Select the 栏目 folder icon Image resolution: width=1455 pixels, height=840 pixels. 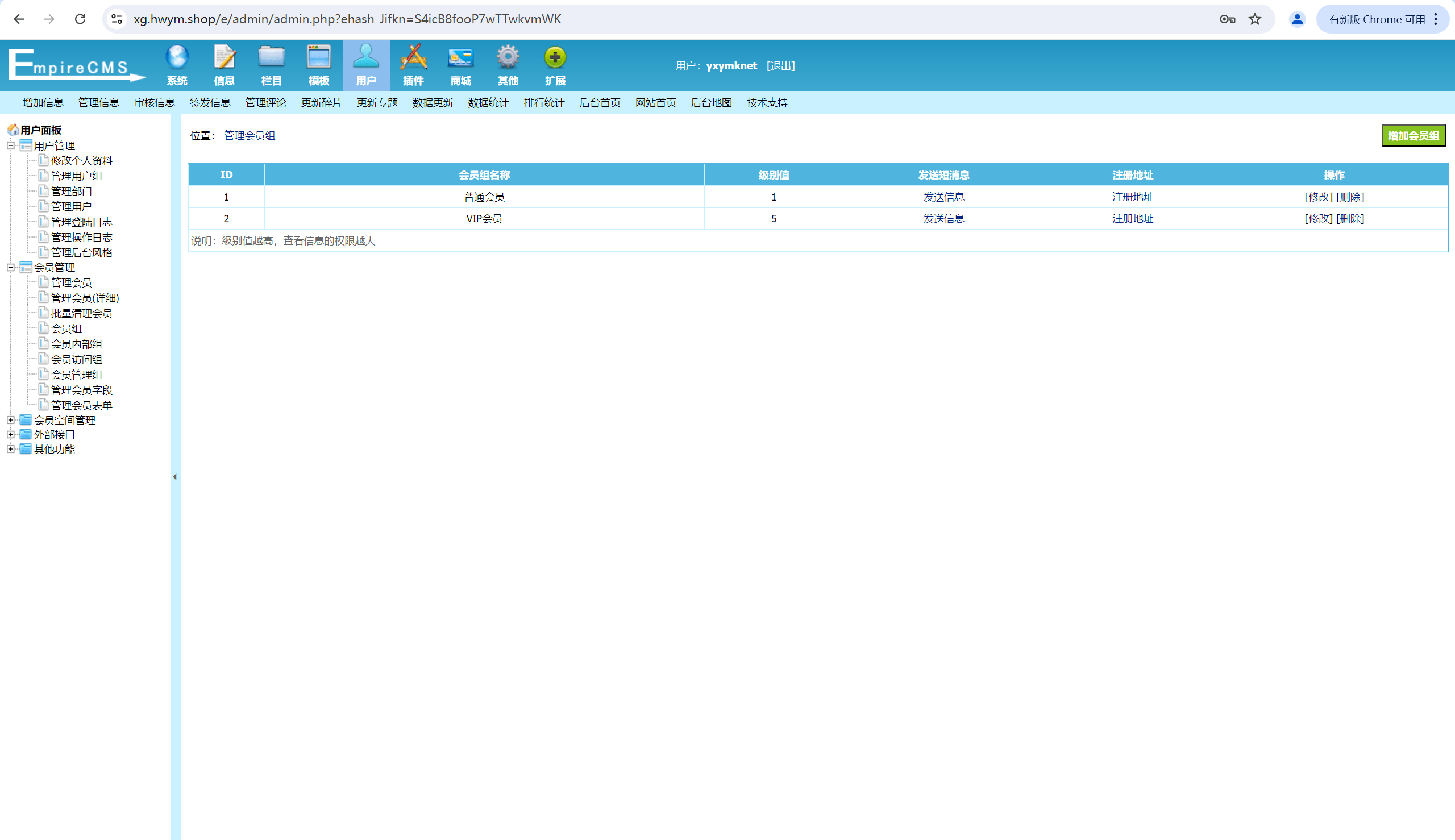272,57
